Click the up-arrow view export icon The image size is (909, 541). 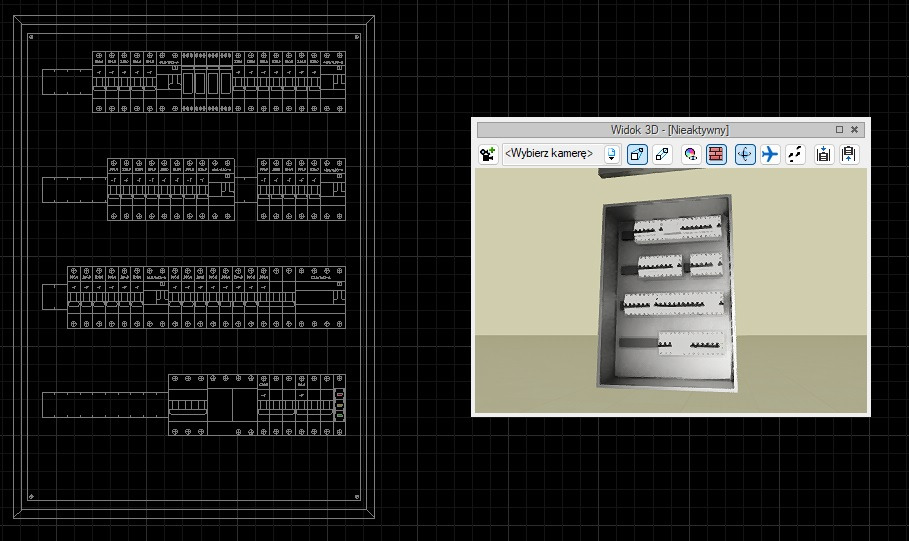849,154
